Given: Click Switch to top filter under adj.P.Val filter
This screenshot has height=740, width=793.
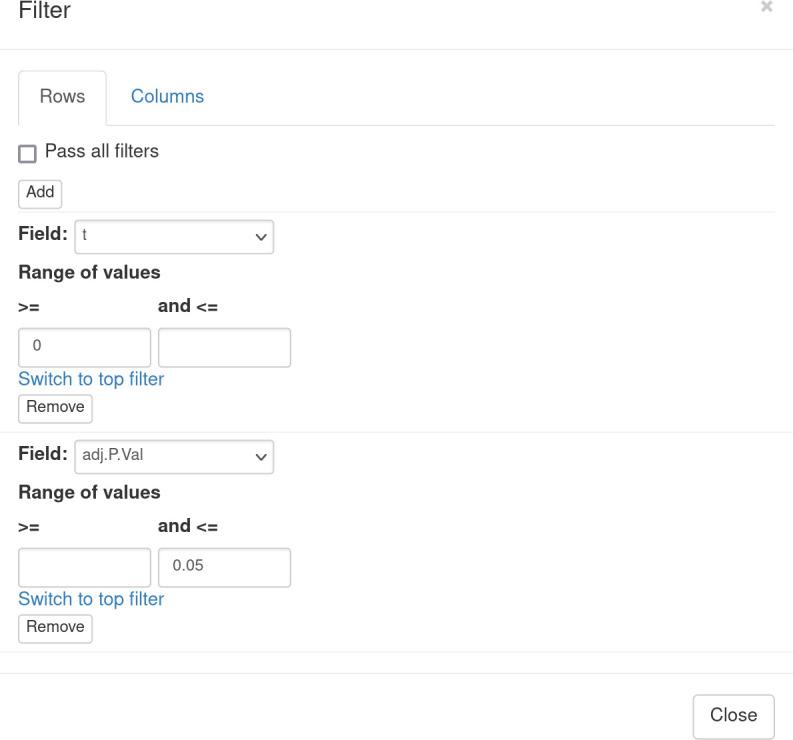Looking at the screenshot, I should tap(91, 599).
